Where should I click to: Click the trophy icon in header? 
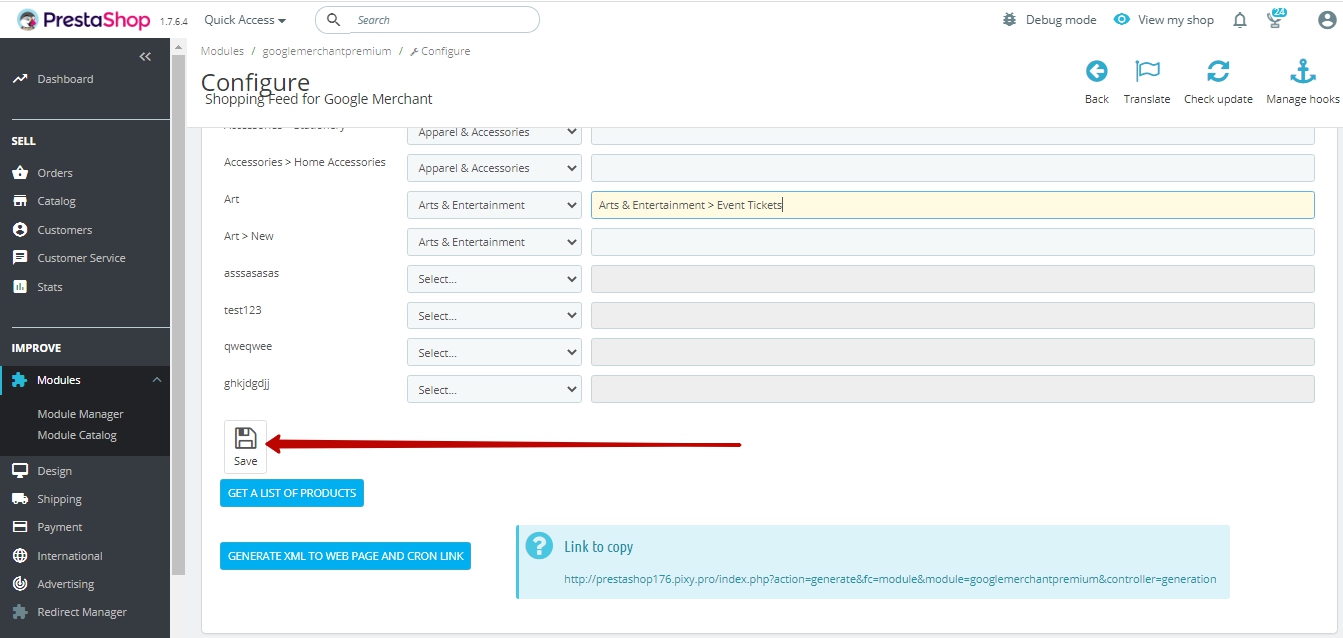1275,20
